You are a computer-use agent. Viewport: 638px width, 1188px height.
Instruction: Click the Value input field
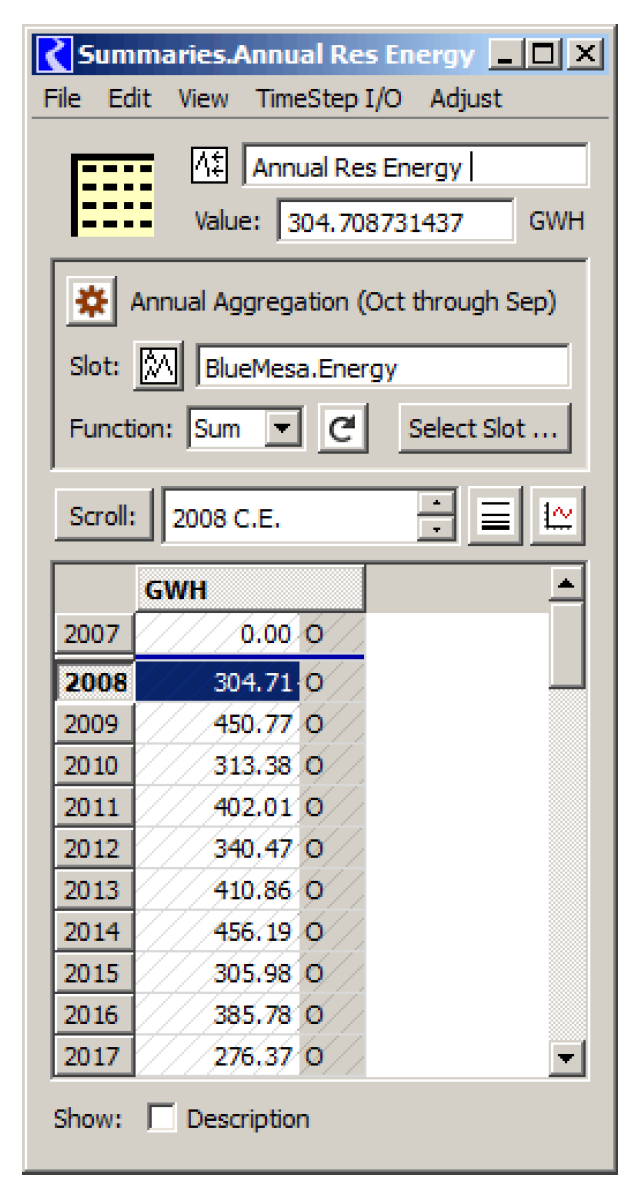(x=395, y=222)
